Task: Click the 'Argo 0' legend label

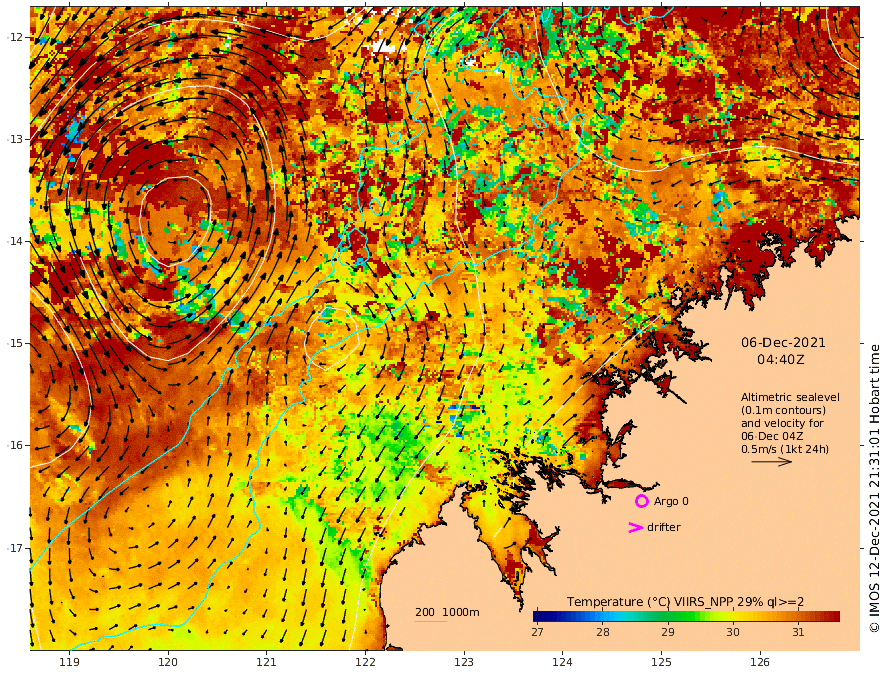Action: [671, 501]
